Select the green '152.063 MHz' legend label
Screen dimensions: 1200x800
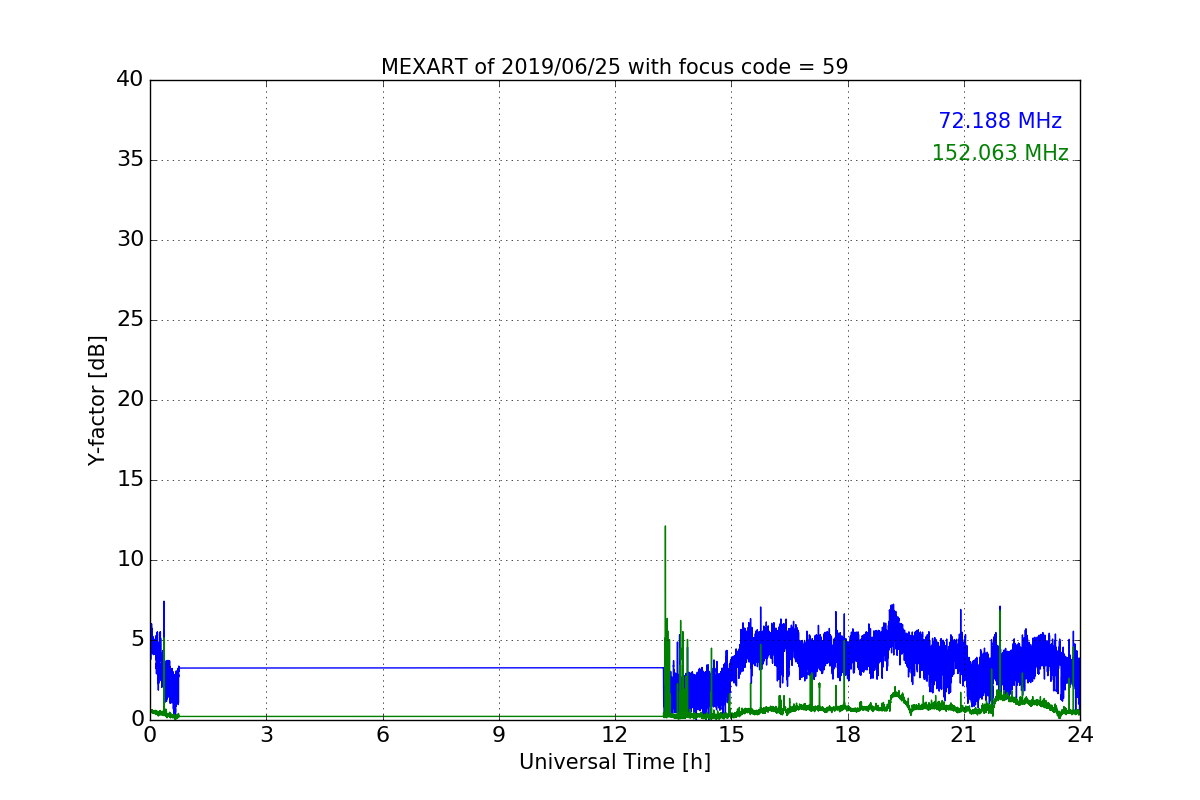pyautogui.click(x=1000, y=153)
